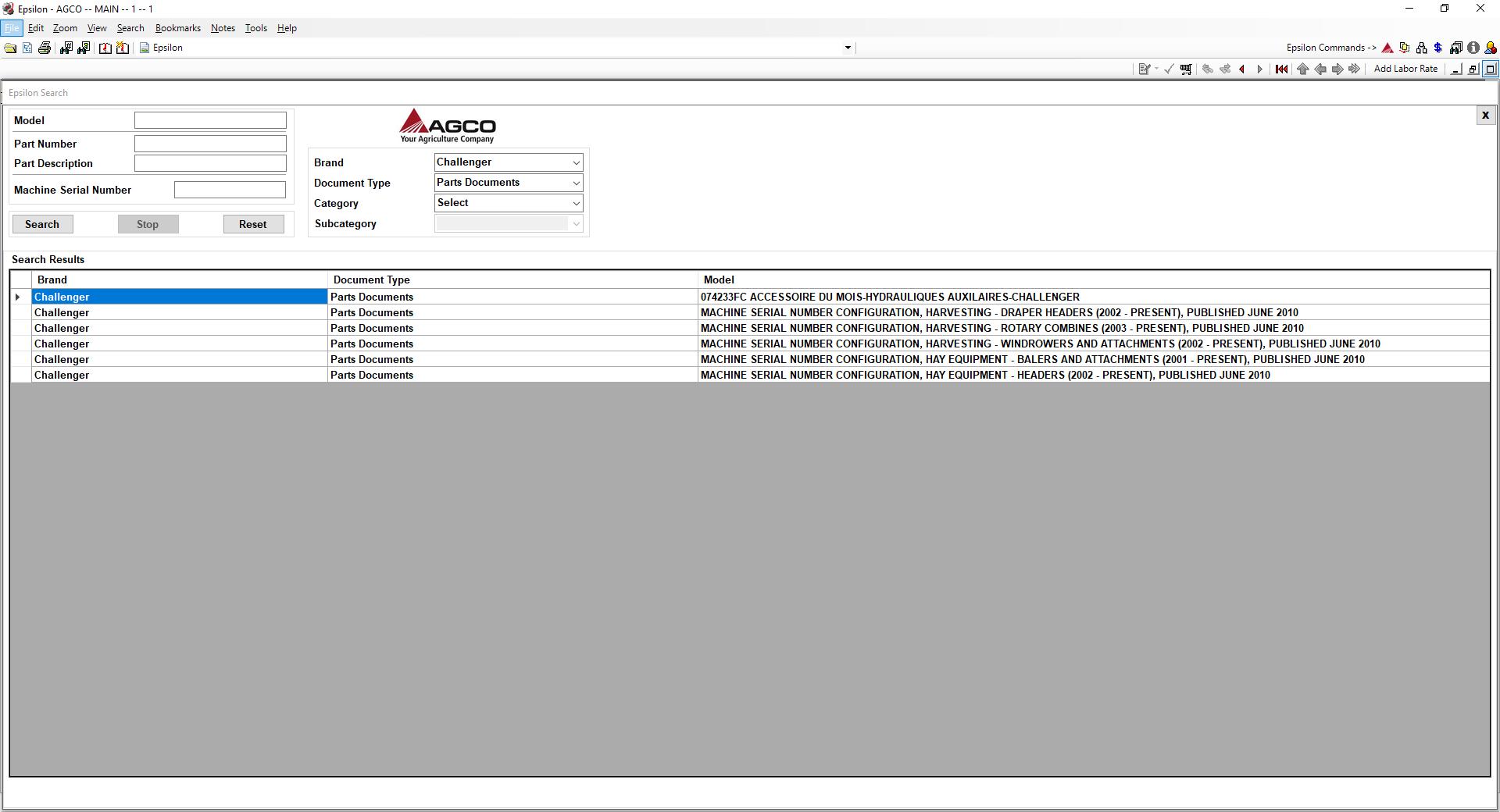Screen dimensions: 1500x812
Task: Open the Help menu
Action: [287, 28]
